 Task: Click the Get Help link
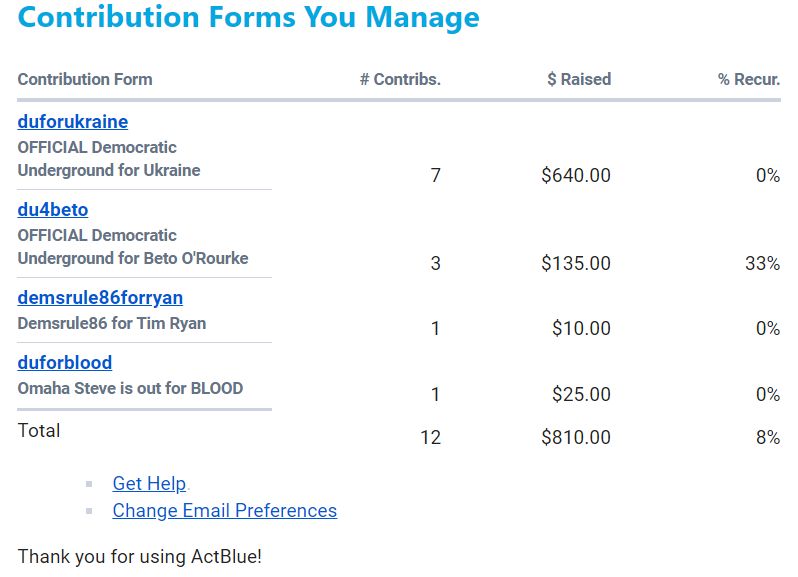coord(149,484)
